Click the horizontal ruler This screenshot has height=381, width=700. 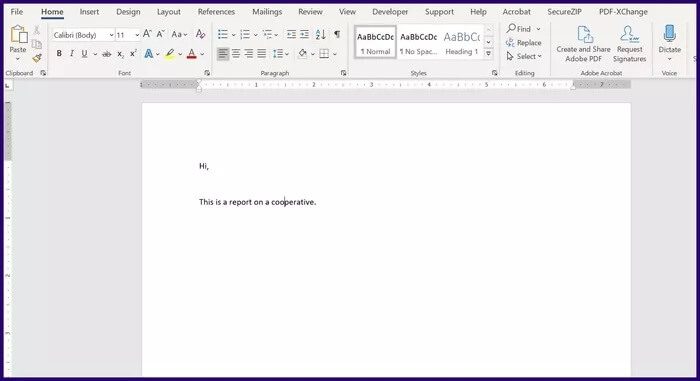[x=386, y=84]
